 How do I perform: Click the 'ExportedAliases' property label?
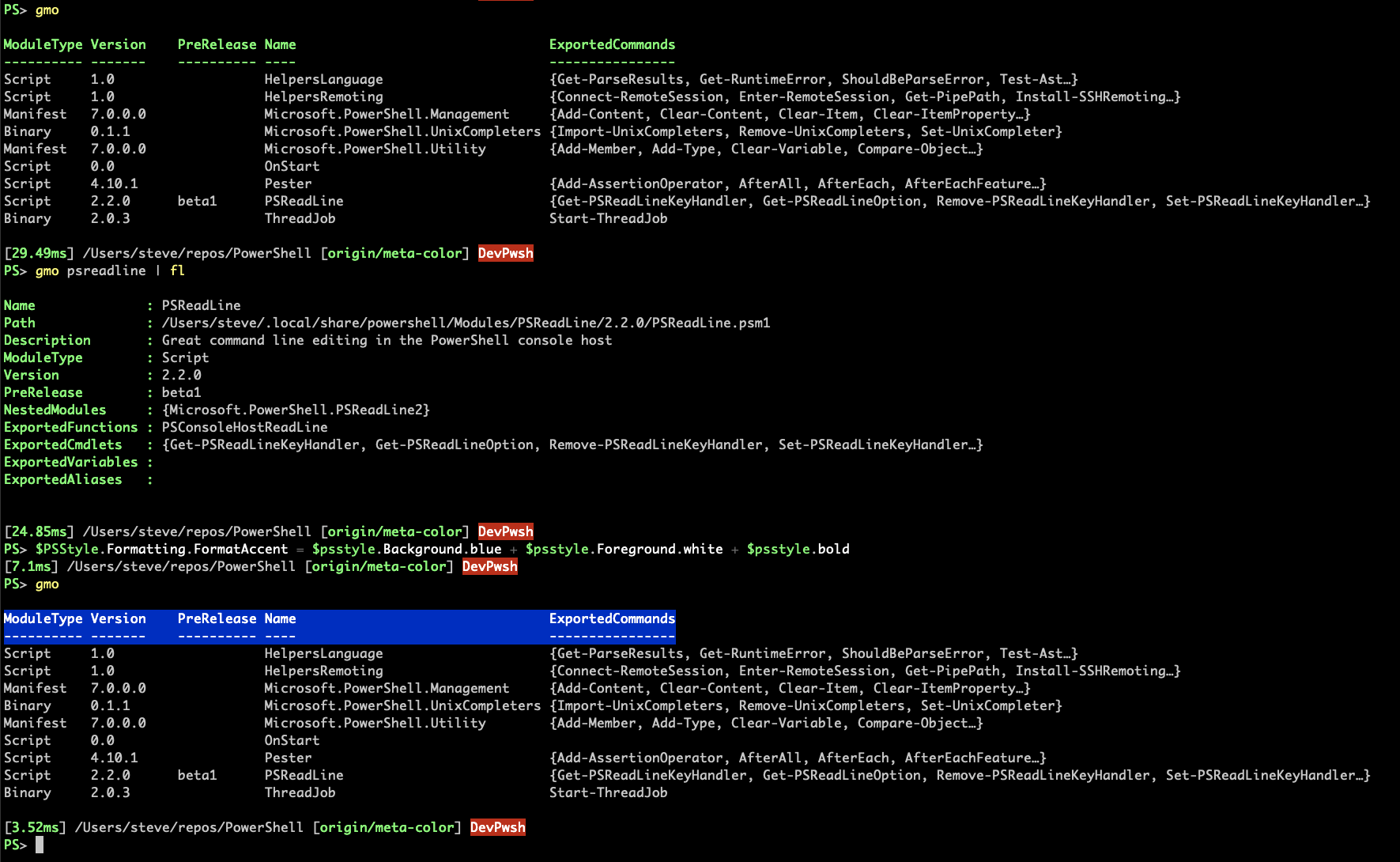click(62, 479)
